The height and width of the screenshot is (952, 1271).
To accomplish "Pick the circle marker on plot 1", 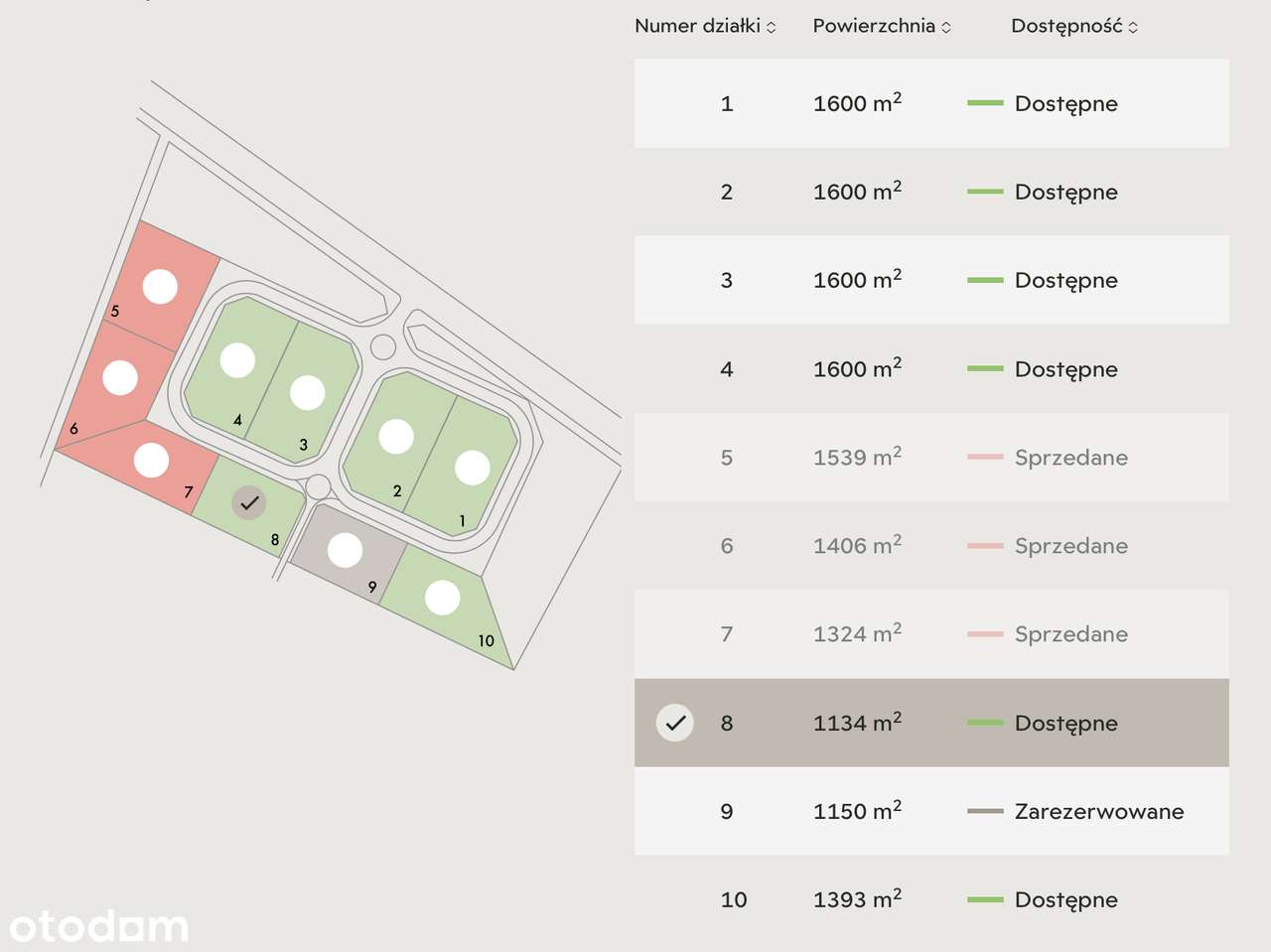I will click(x=472, y=468).
